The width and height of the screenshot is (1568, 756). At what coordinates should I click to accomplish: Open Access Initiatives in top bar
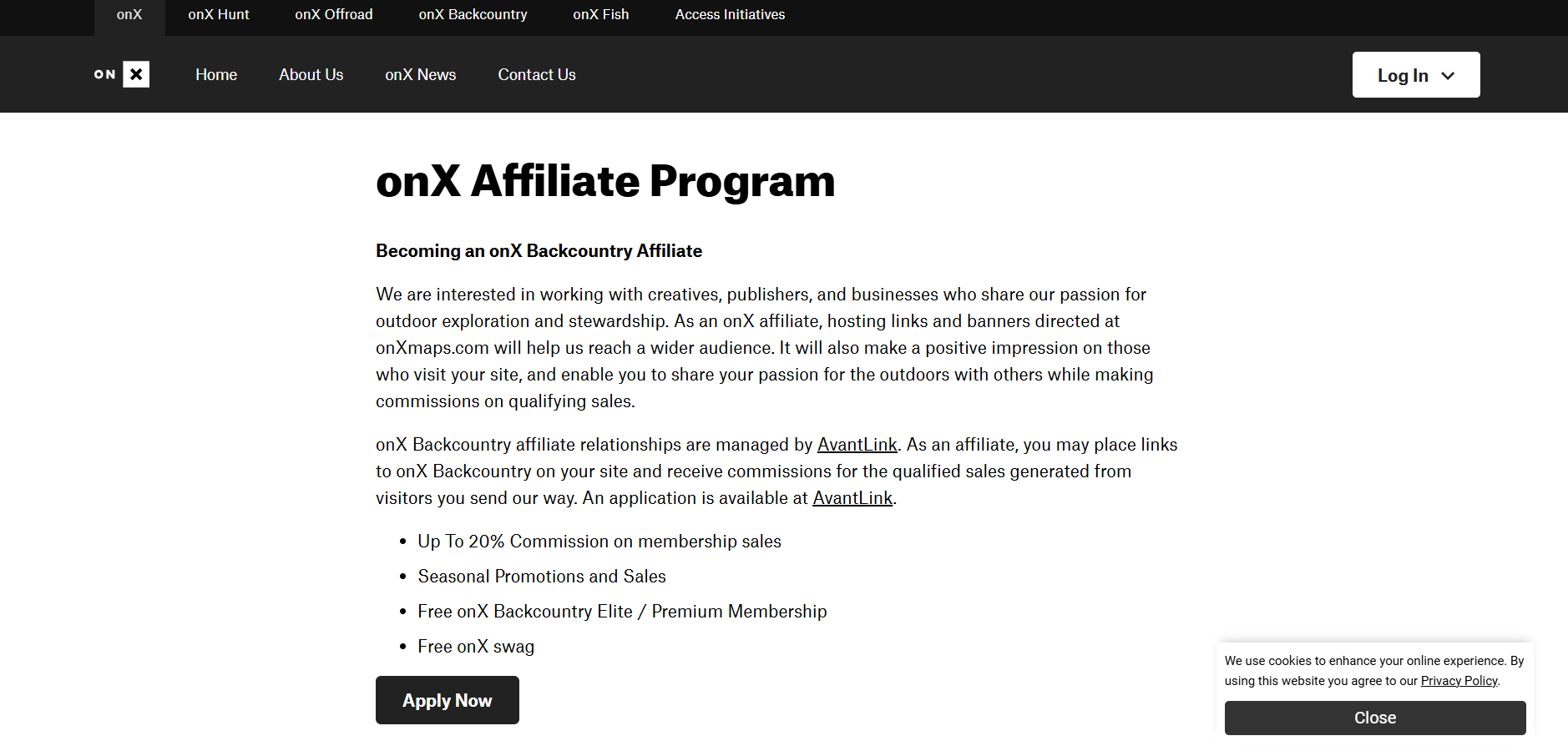[x=730, y=14]
